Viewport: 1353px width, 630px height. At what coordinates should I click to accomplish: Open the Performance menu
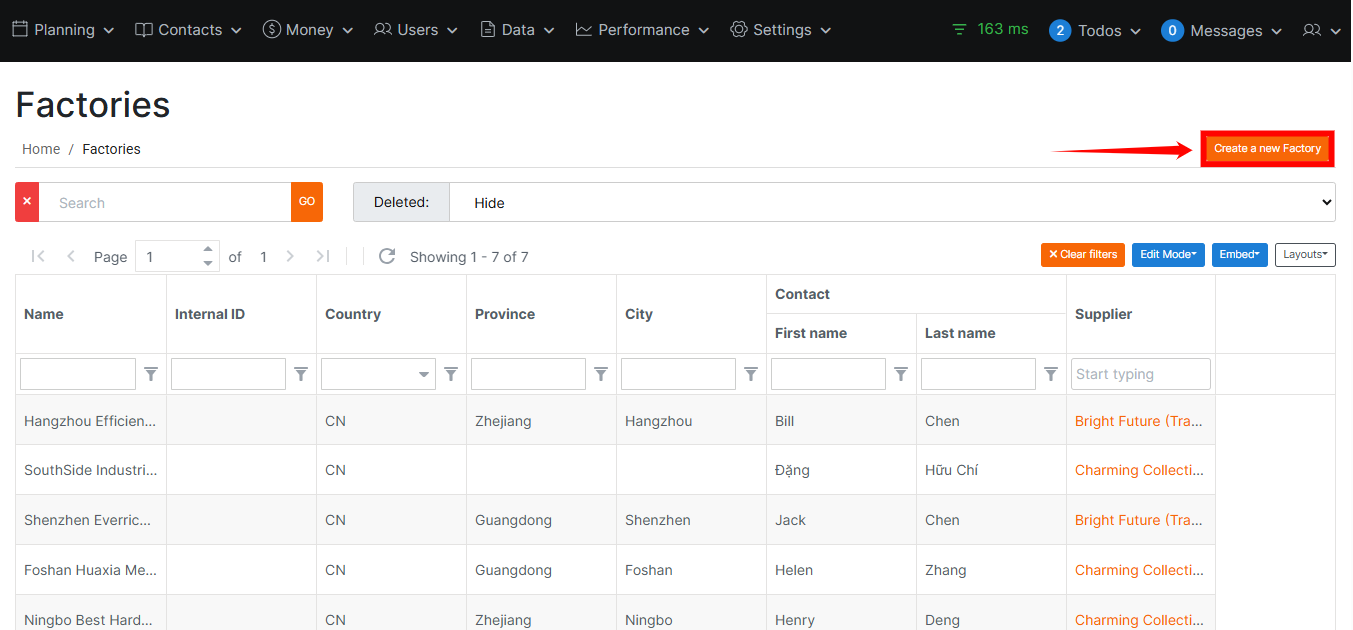point(642,30)
